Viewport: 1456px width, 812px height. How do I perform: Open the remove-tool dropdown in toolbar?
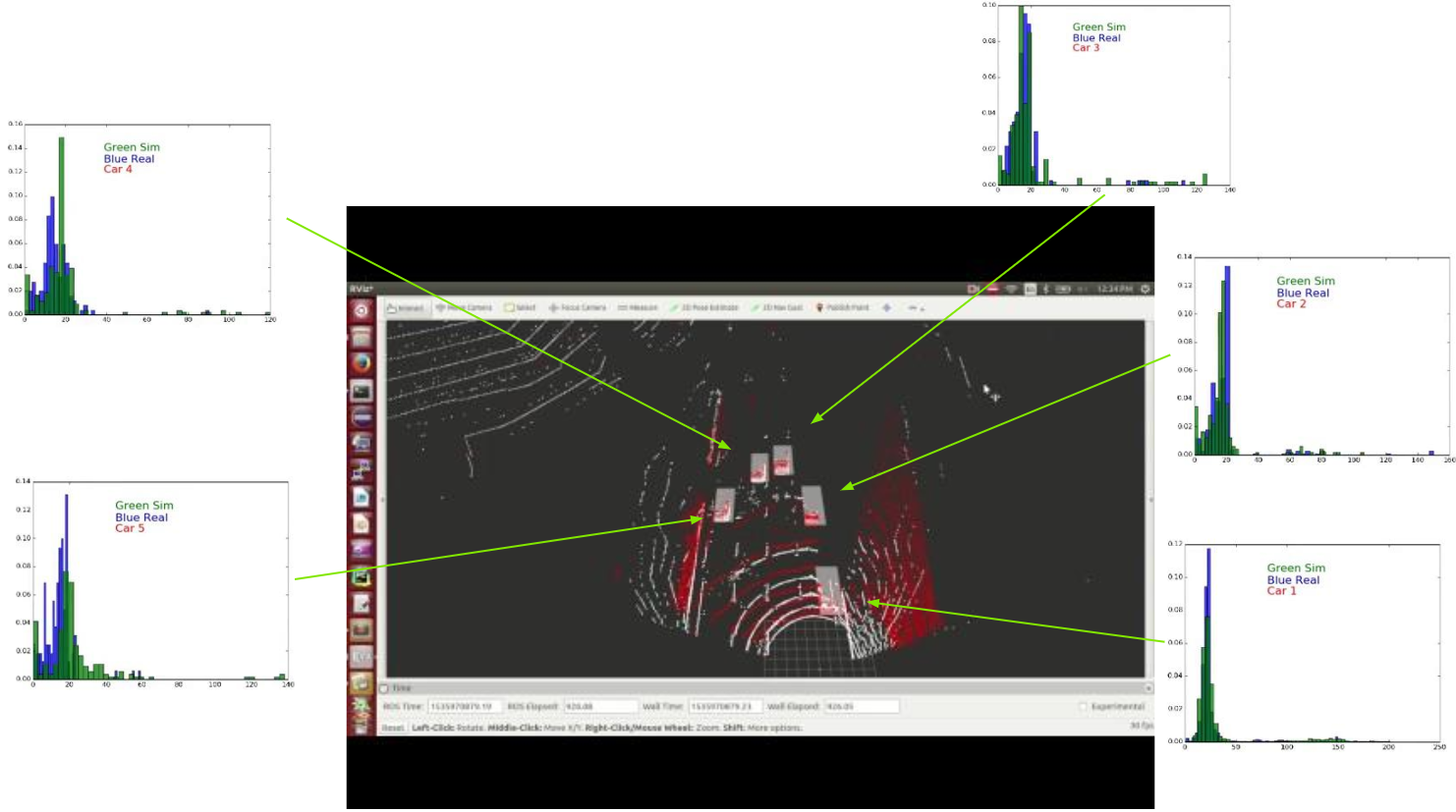tap(916, 308)
